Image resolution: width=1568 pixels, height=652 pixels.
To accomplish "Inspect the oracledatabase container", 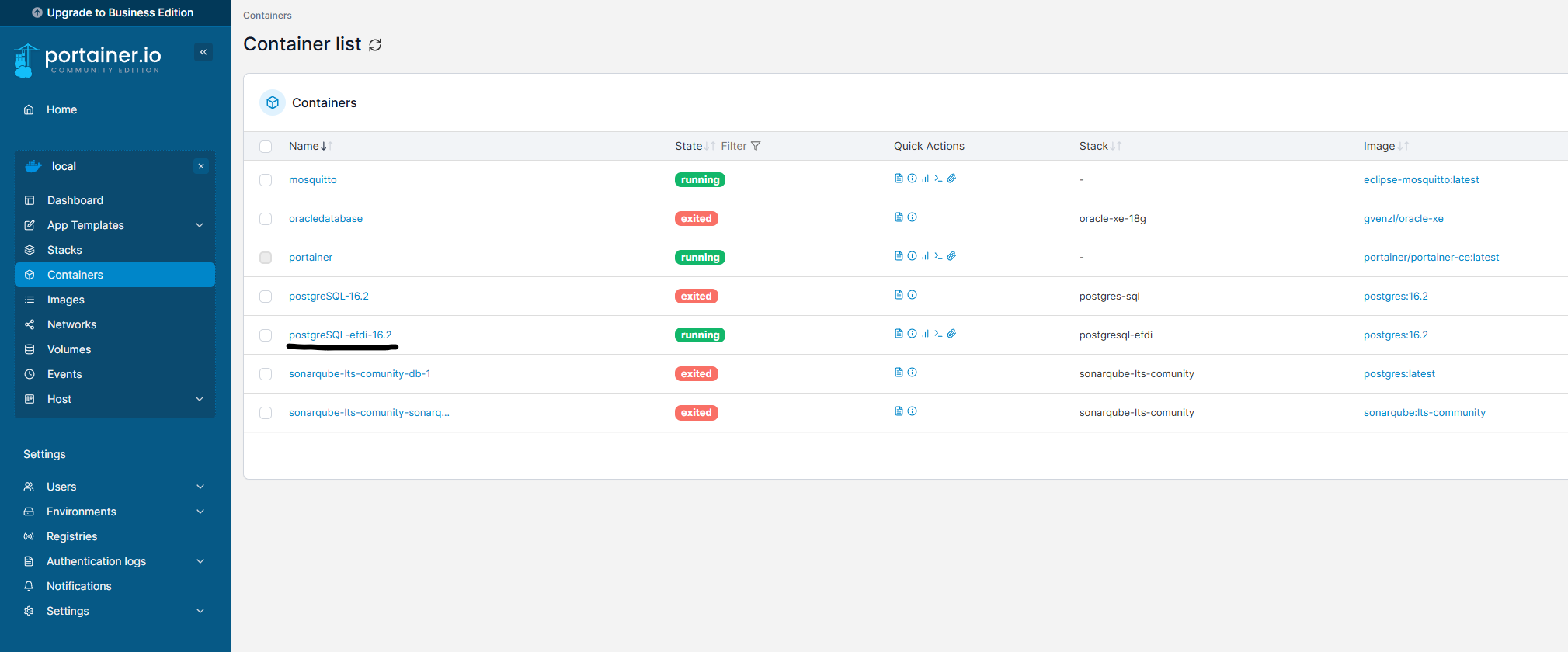I will coord(913,217).
